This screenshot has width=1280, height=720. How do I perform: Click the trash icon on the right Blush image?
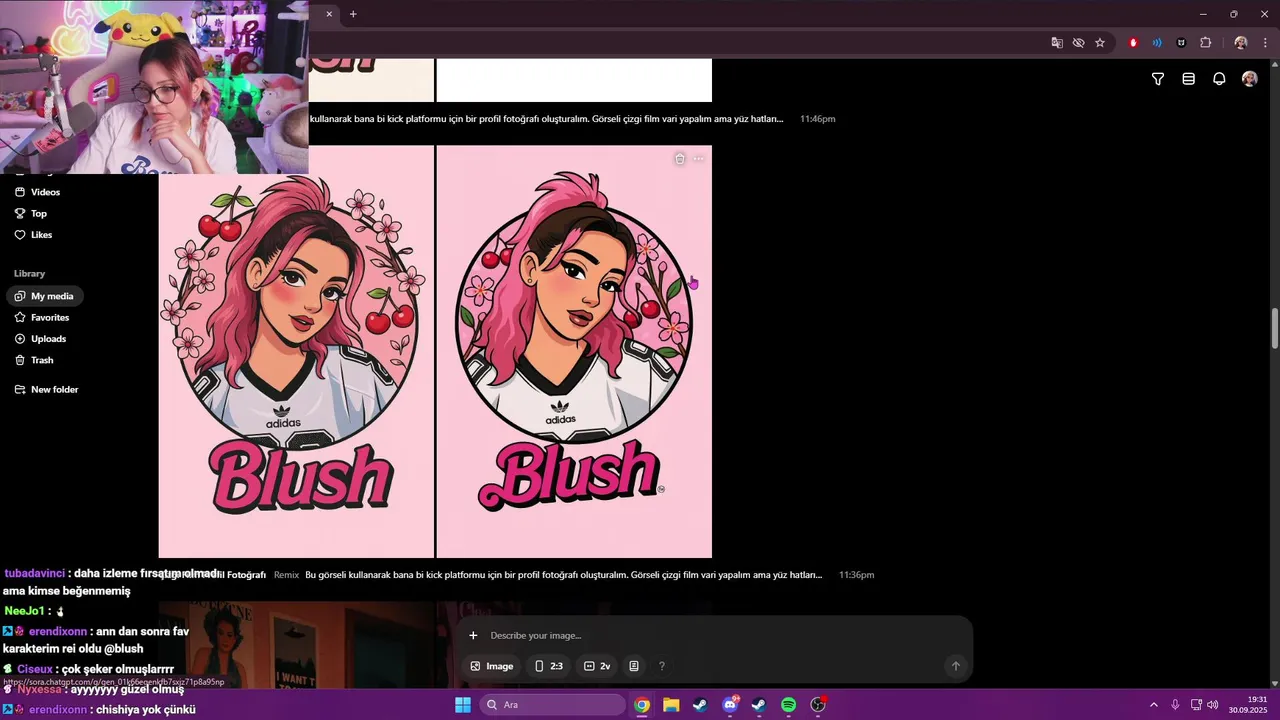680,159
